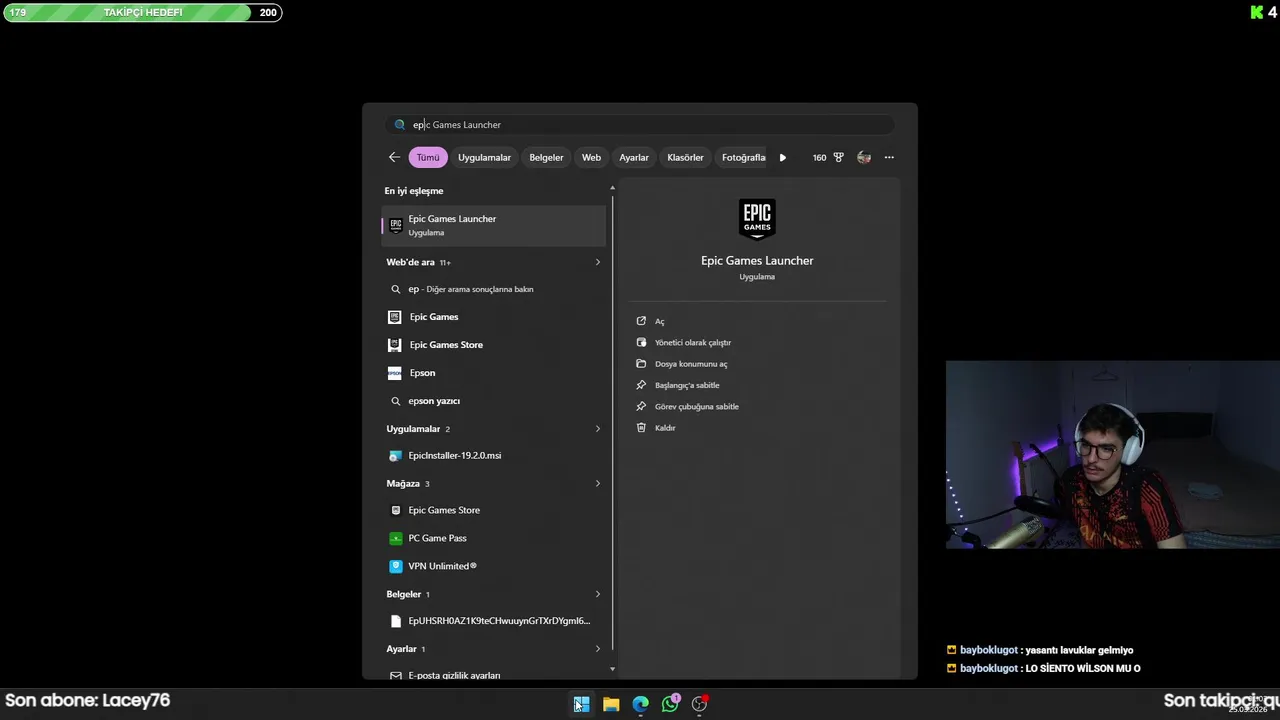Click the webcam overlay thumbnail
Screen dimensions: 1280x720
click(1112, 454)
